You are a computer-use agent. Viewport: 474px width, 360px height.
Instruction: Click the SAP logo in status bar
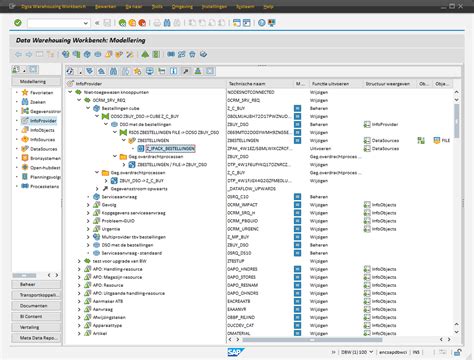click(x=236, y=352)
